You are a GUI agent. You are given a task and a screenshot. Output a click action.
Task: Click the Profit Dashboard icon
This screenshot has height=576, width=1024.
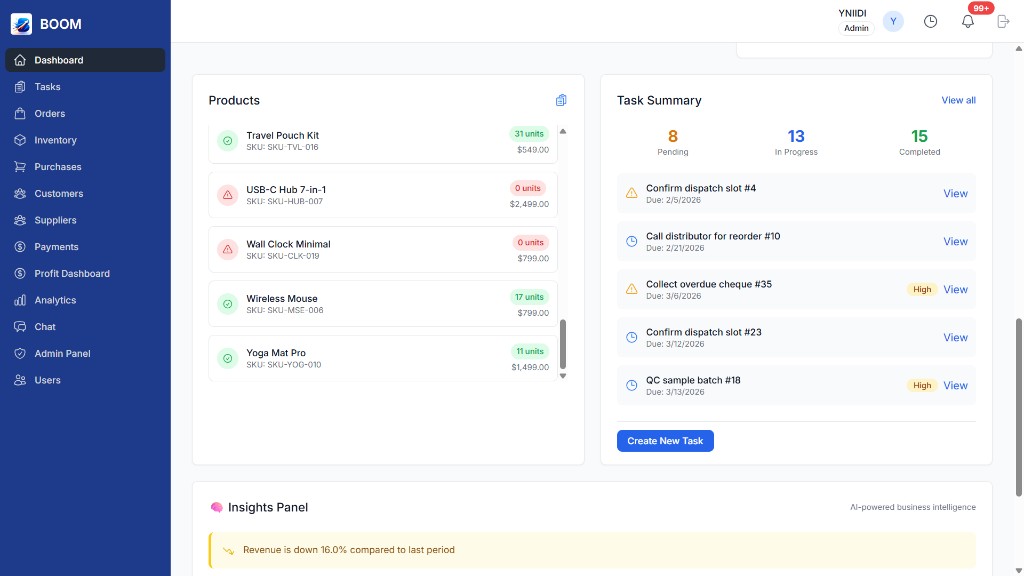20,274
